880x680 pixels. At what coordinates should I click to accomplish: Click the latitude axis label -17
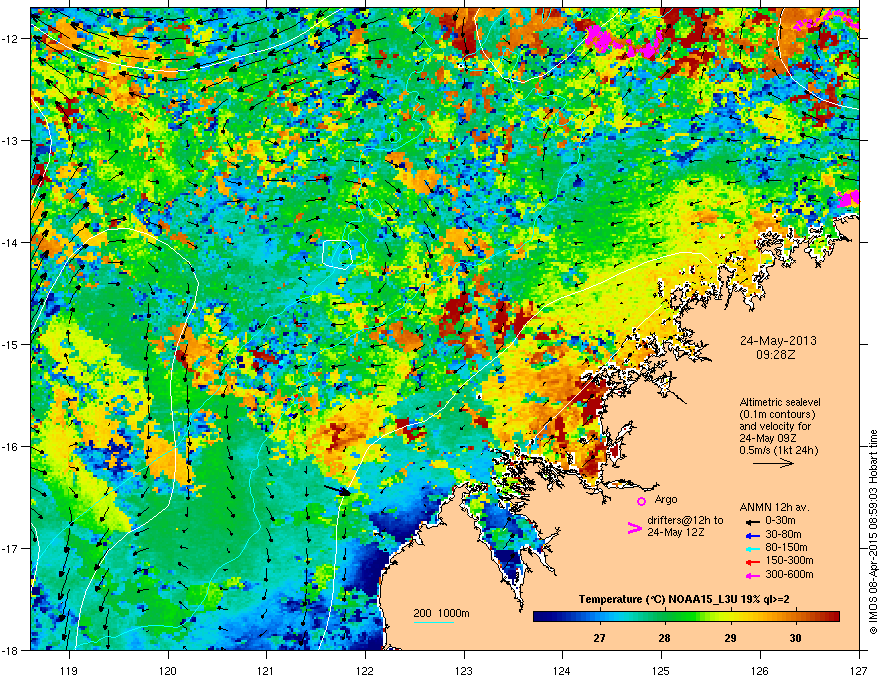click(11, 548)
